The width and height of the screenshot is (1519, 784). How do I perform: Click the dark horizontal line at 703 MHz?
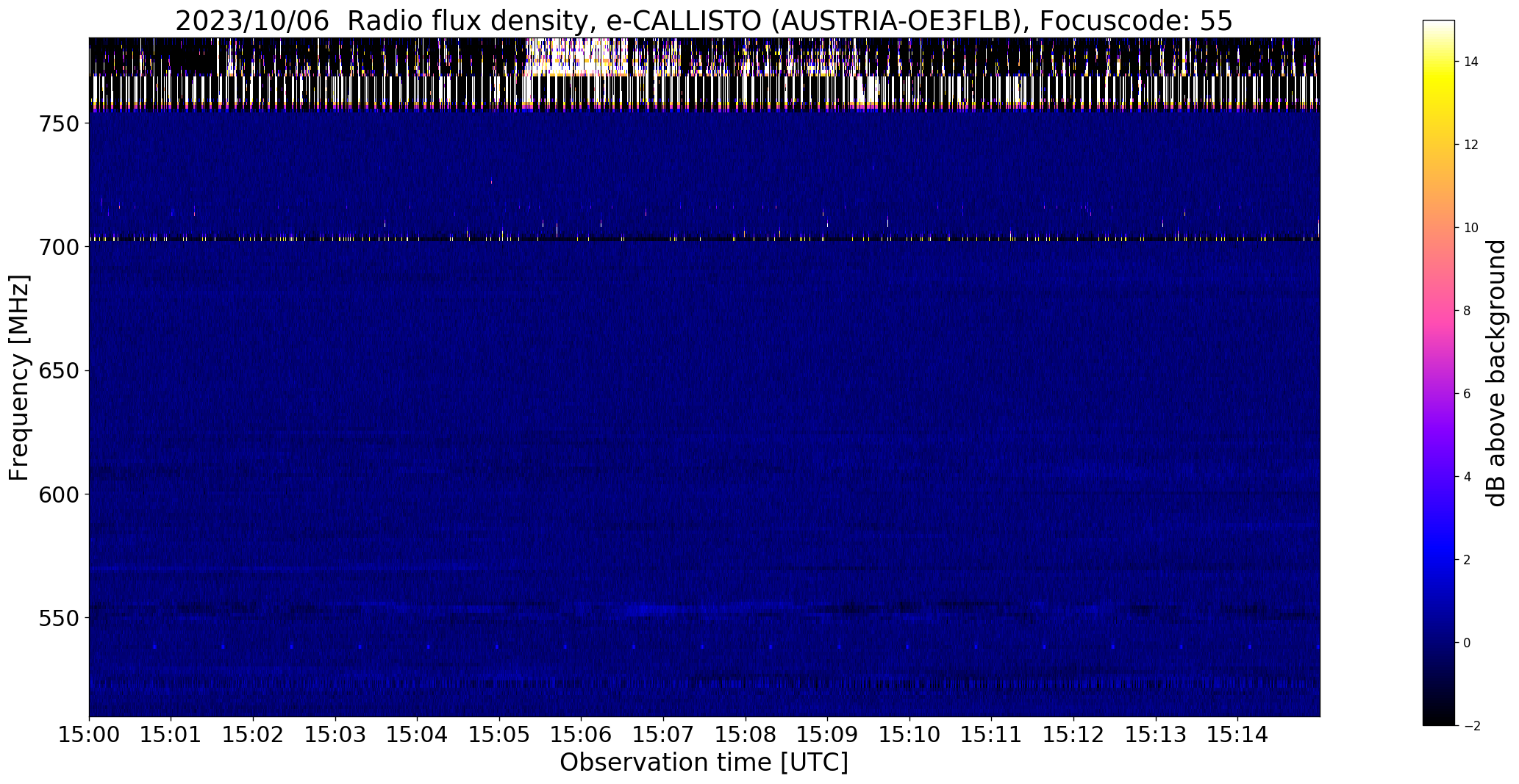704,240
